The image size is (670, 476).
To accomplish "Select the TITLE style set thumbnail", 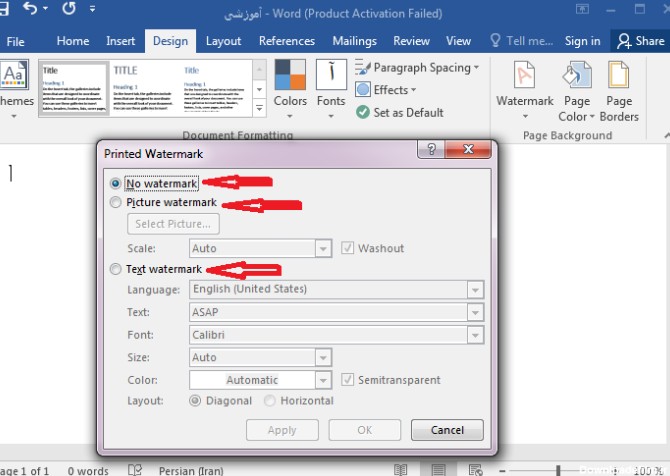I will coord(143,88).
